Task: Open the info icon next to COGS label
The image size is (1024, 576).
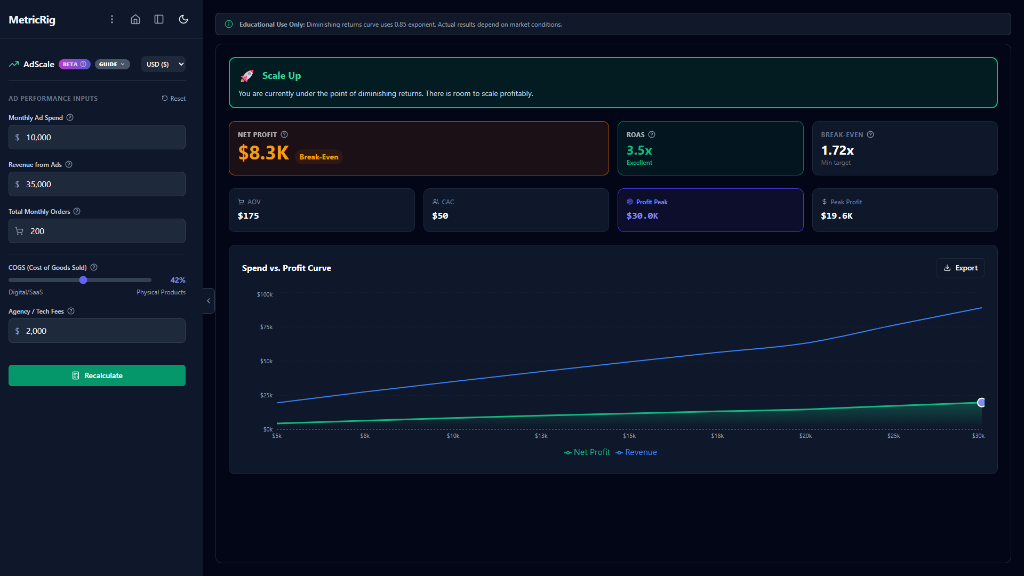Action: tap(94, 268)
